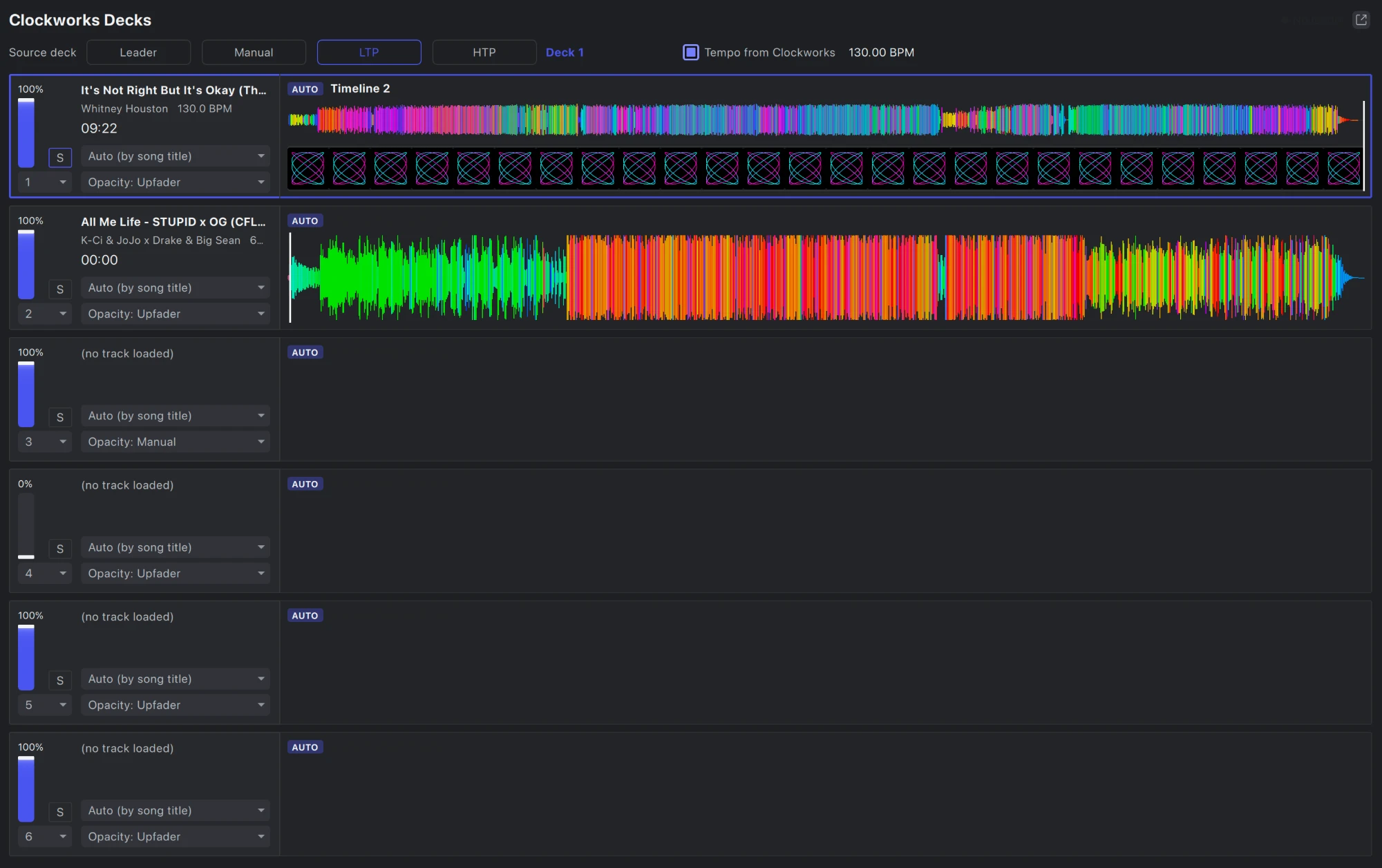Select LTP source deck mode
The image size is (1382, 868).
(369, 53)
